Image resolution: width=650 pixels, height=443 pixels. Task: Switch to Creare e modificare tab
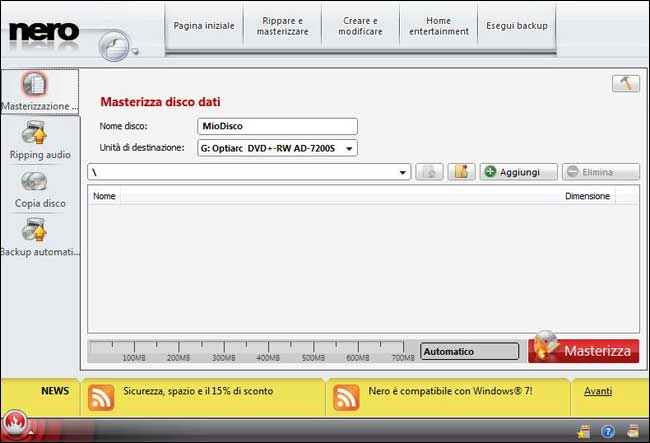(x=359, y=25)
